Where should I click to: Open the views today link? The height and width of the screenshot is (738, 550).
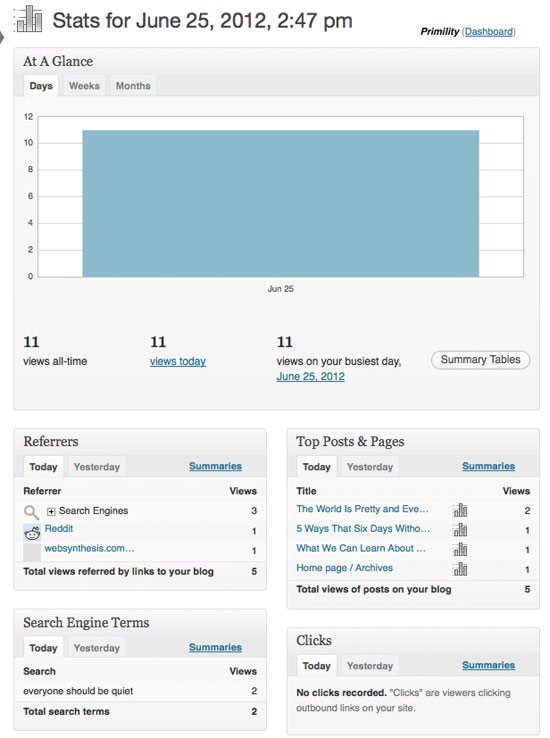click(178, 361)
